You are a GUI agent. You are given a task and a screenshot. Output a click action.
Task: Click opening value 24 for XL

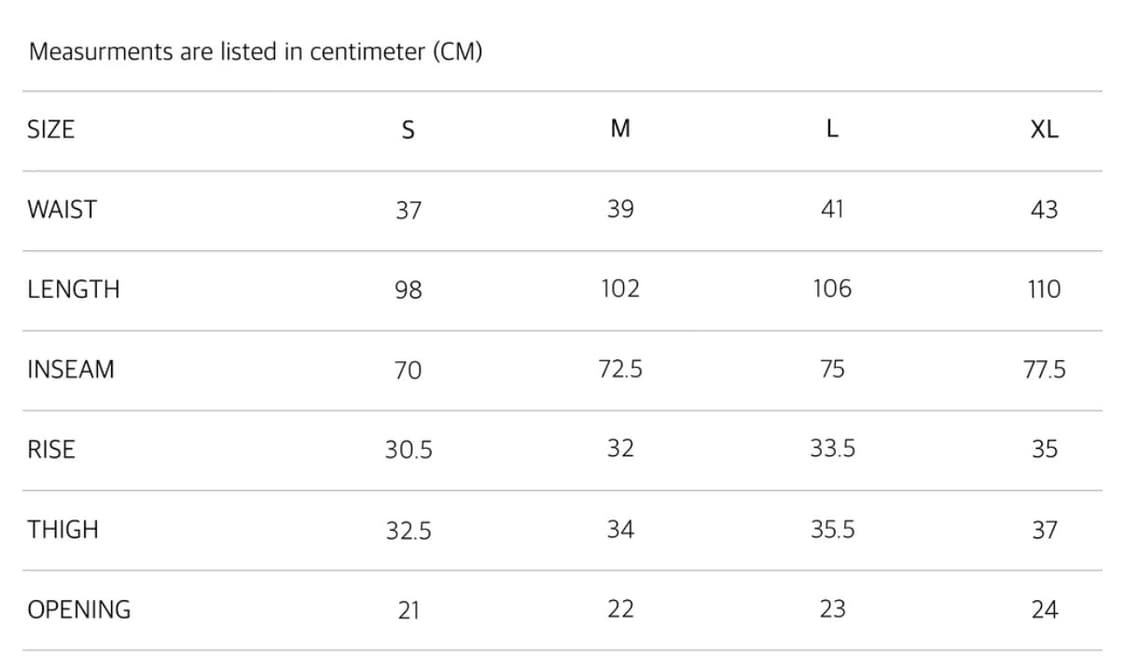pyautogui.click(x=1044, y=610)
